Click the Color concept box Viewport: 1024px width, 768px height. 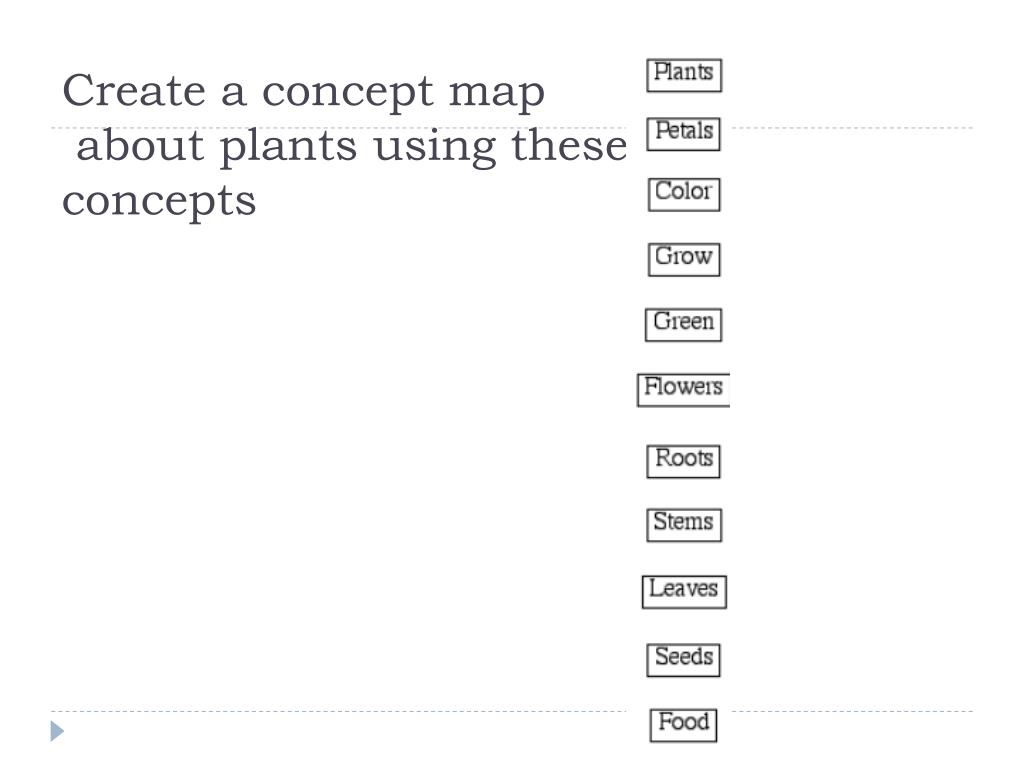(684, 194)
